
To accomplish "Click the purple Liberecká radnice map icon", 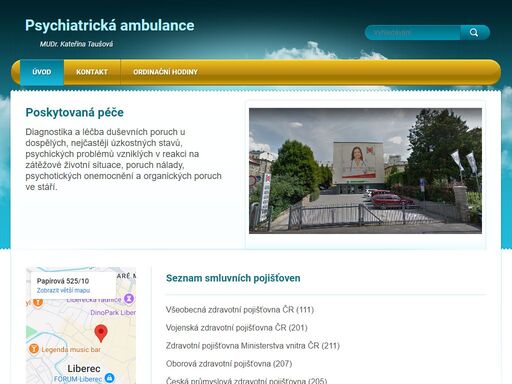I will 129,298.
